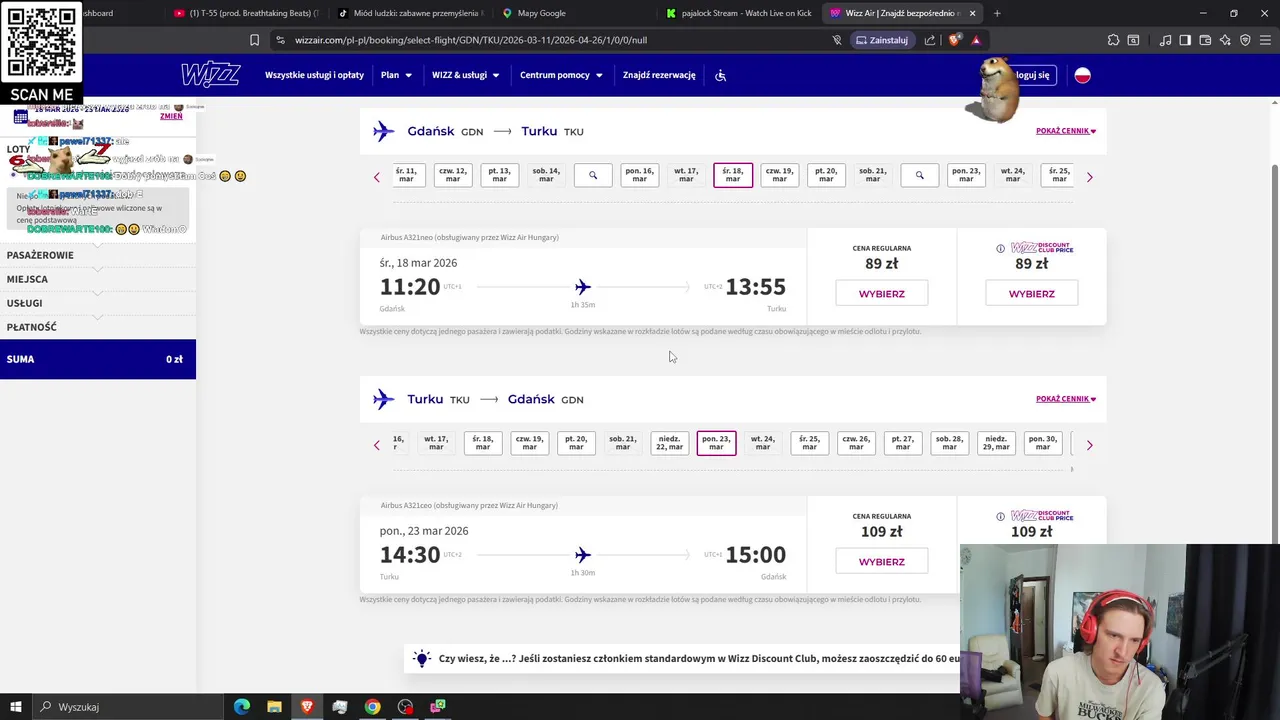Switch to the Mapy Google tab
The height and width of the screenshot is (720, 1280).
point(575,13)
